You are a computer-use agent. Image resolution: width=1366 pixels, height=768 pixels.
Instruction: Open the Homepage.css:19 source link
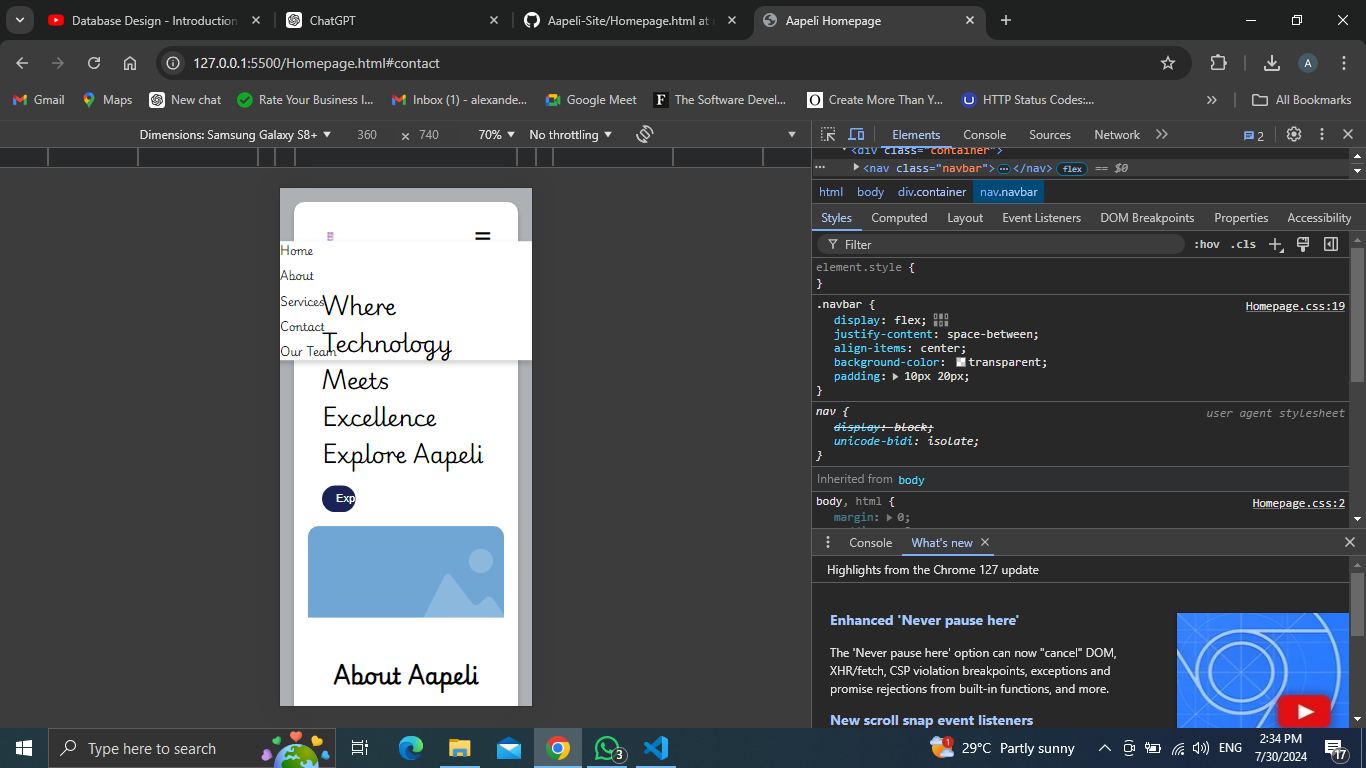[1294, 306]
